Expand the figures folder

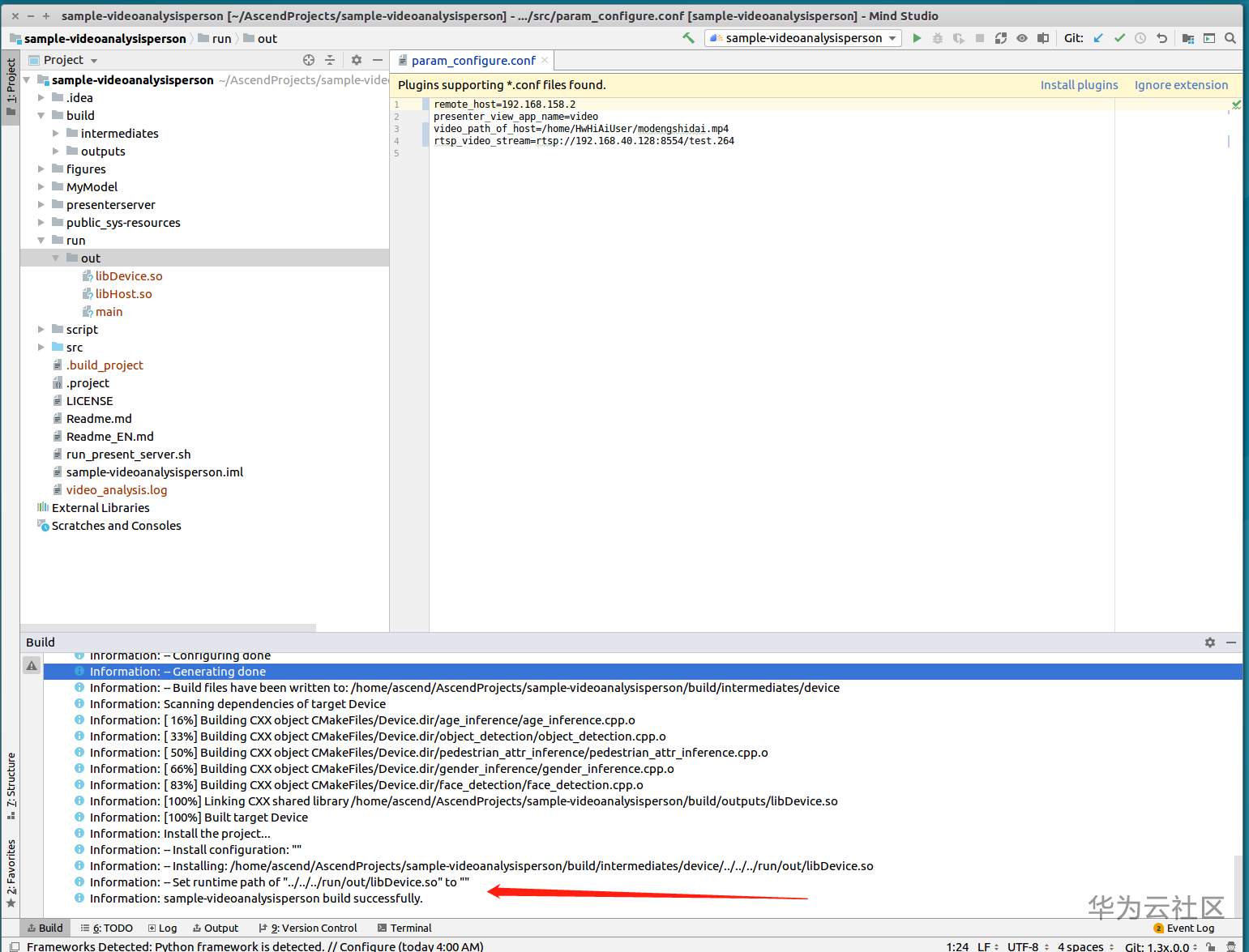pos(41,169)
